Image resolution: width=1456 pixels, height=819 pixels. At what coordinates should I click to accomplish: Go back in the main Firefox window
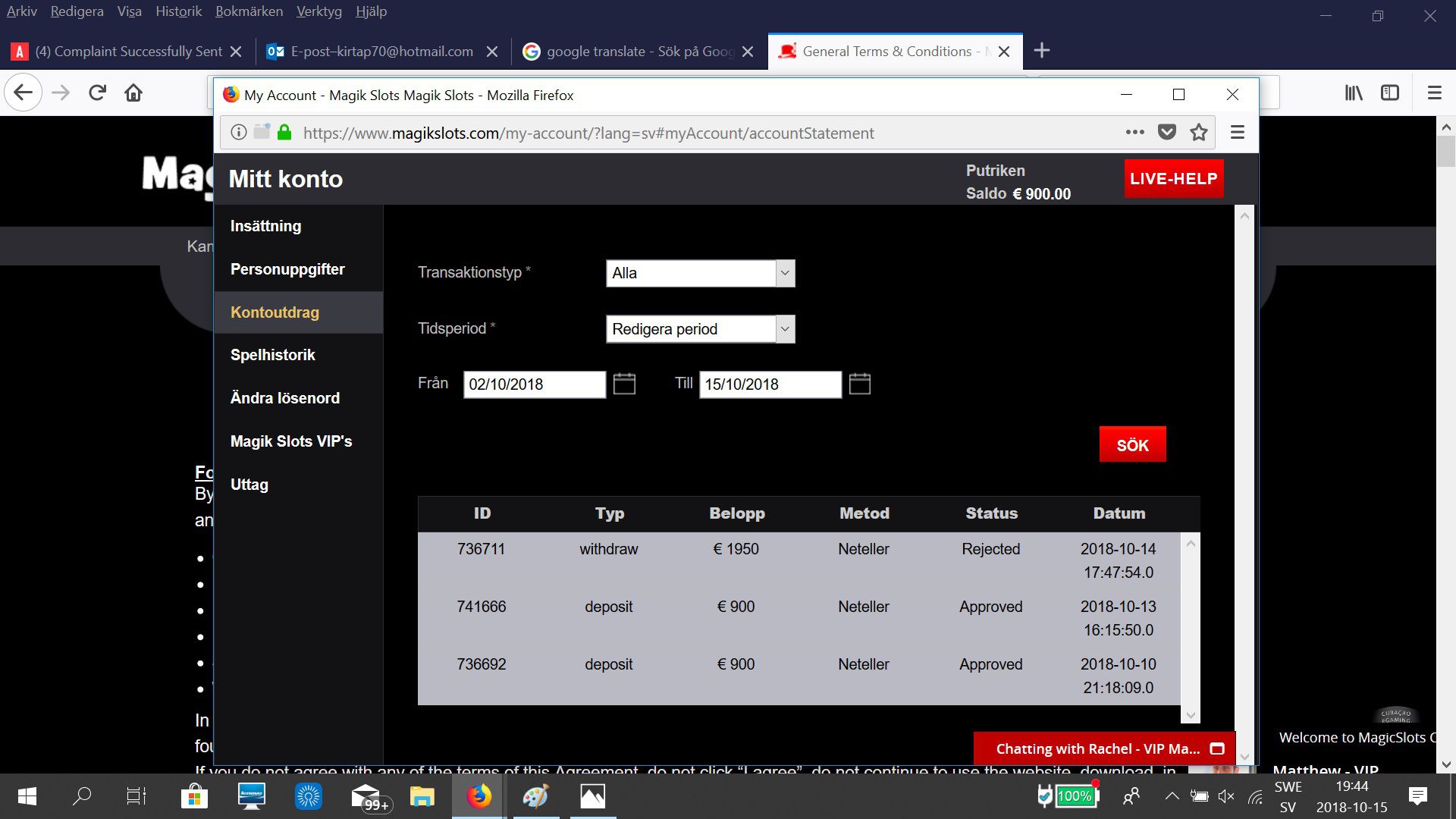pyautogui.click(x=24, y=93)
